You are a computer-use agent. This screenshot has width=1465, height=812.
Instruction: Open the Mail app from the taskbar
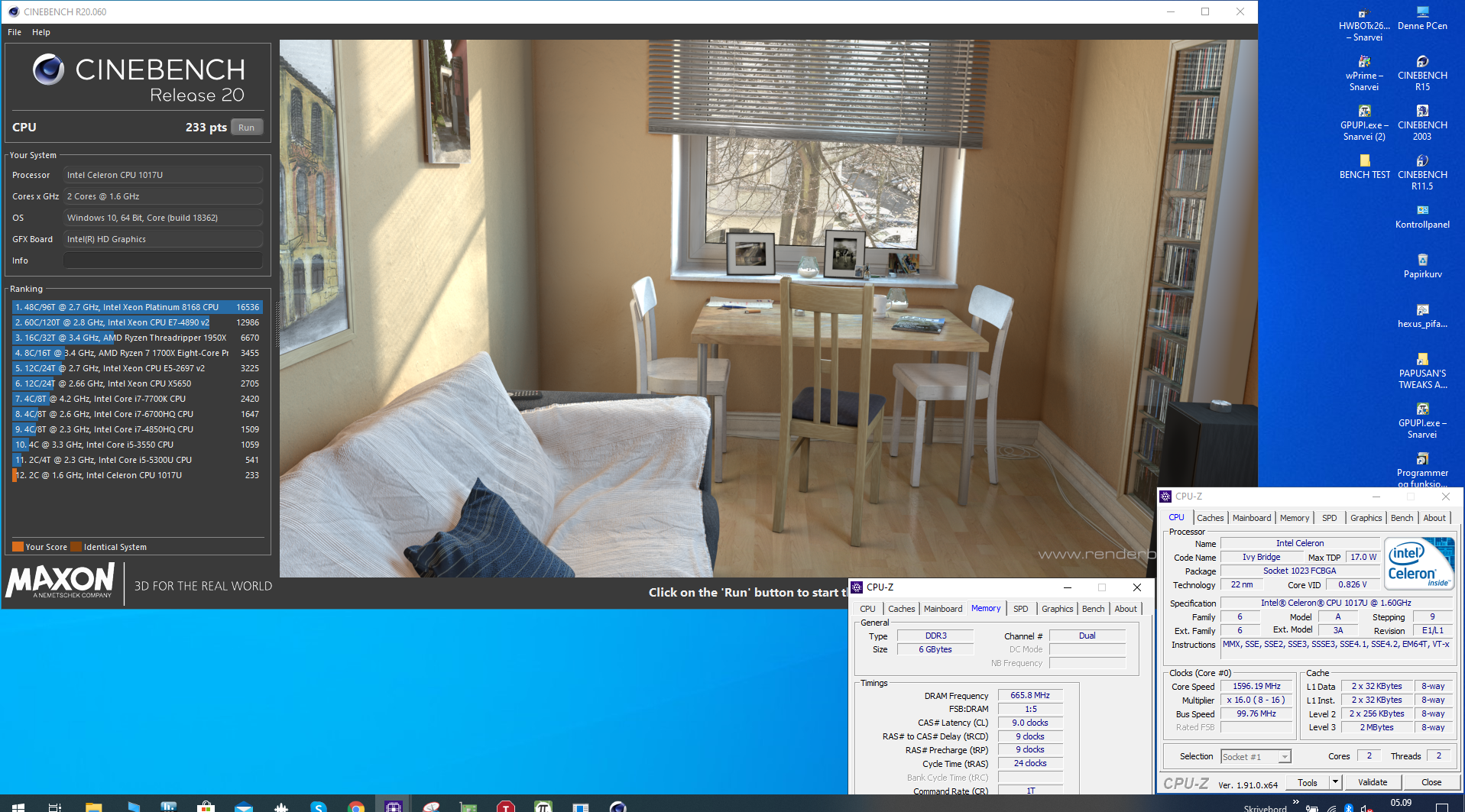click(x=243, y=807)
